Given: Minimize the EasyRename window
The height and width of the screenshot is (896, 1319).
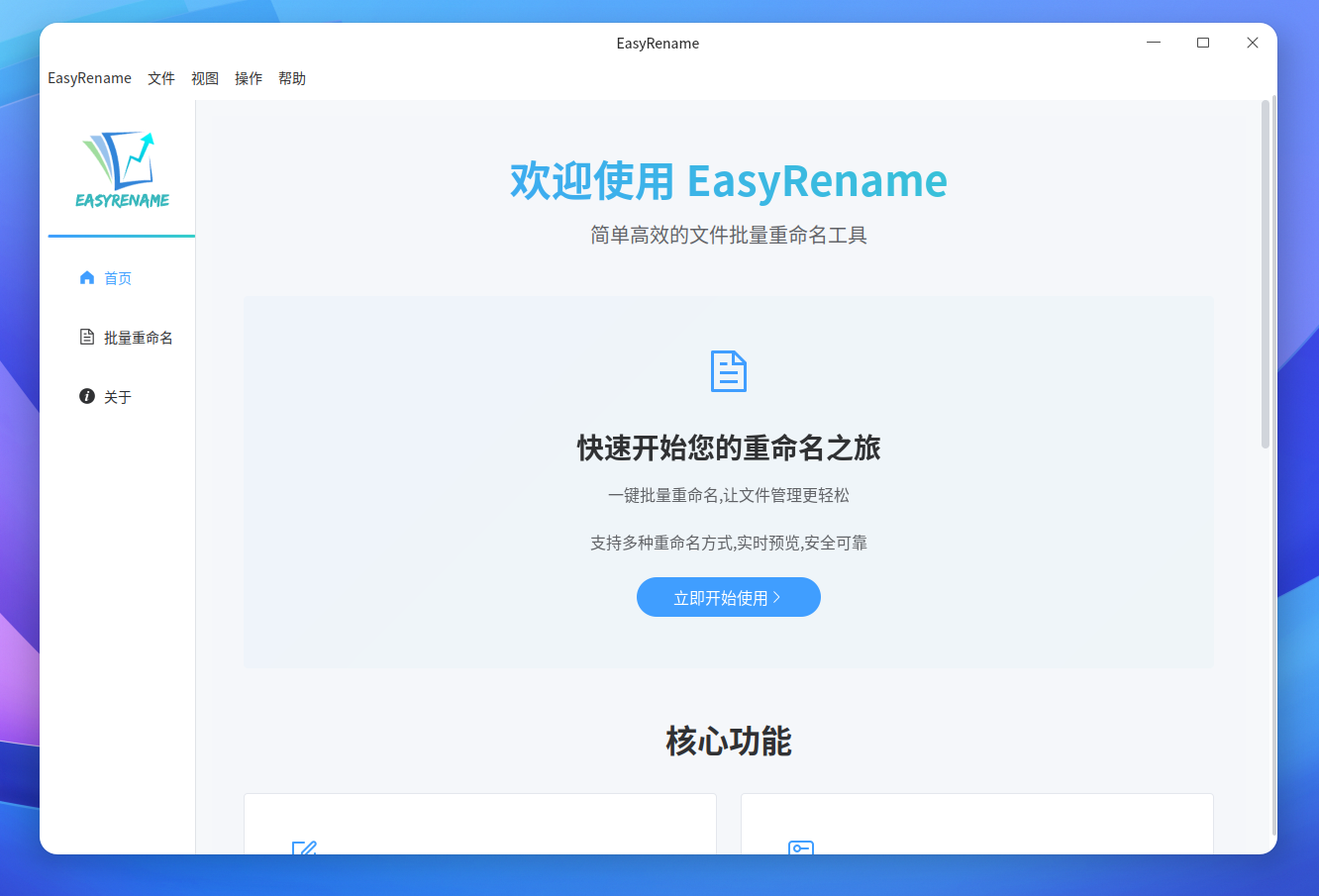Looking at the screenshot, I should (x=1154, y=43).
